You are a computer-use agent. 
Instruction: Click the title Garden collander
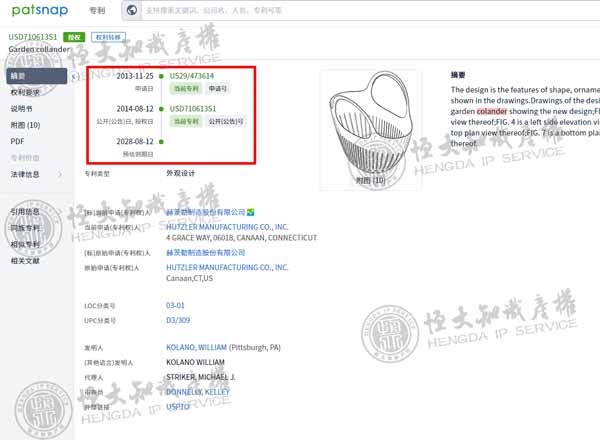click(x=39, y=49)
